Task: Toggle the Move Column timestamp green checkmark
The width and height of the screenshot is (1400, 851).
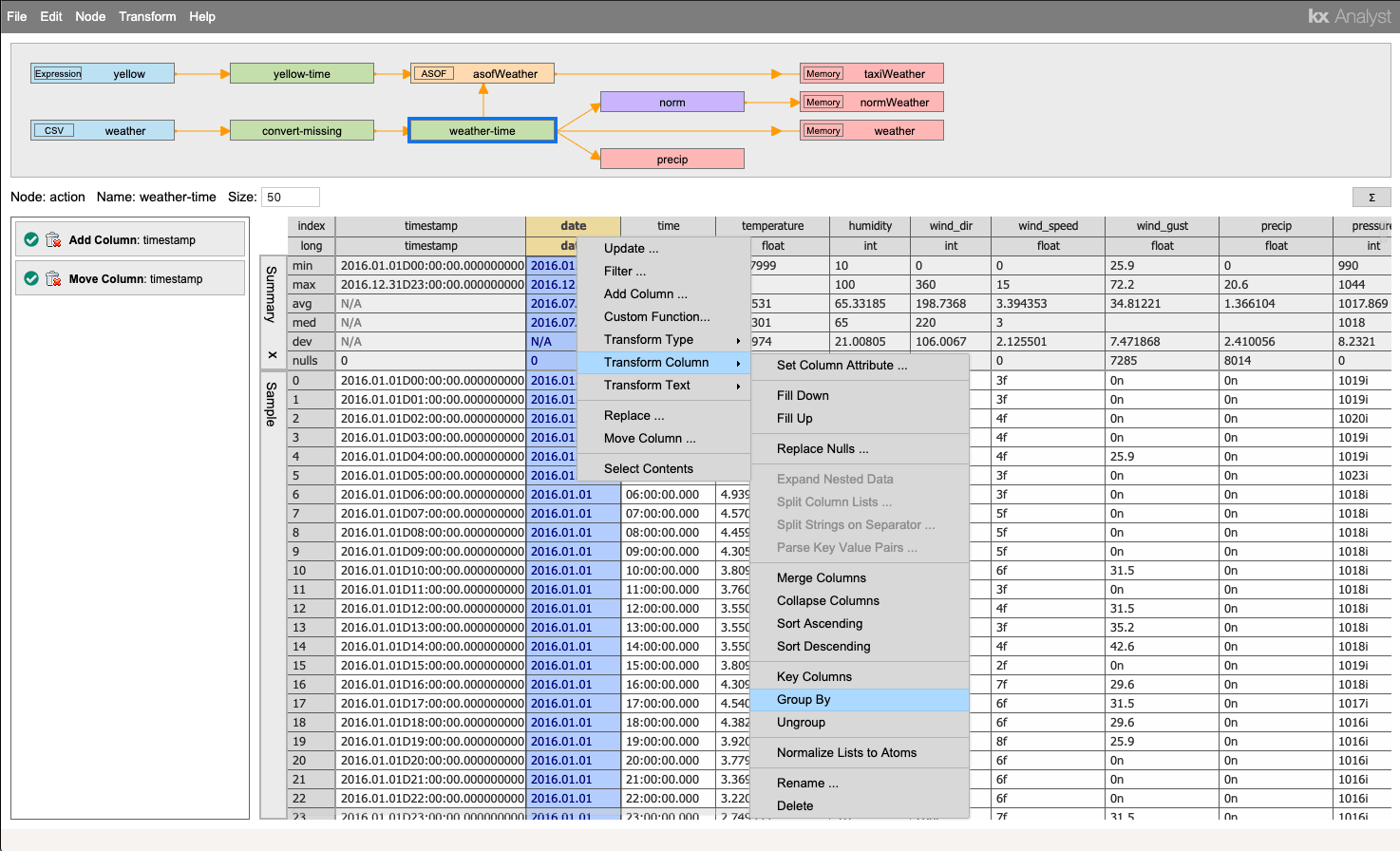Action: [31, 279]
